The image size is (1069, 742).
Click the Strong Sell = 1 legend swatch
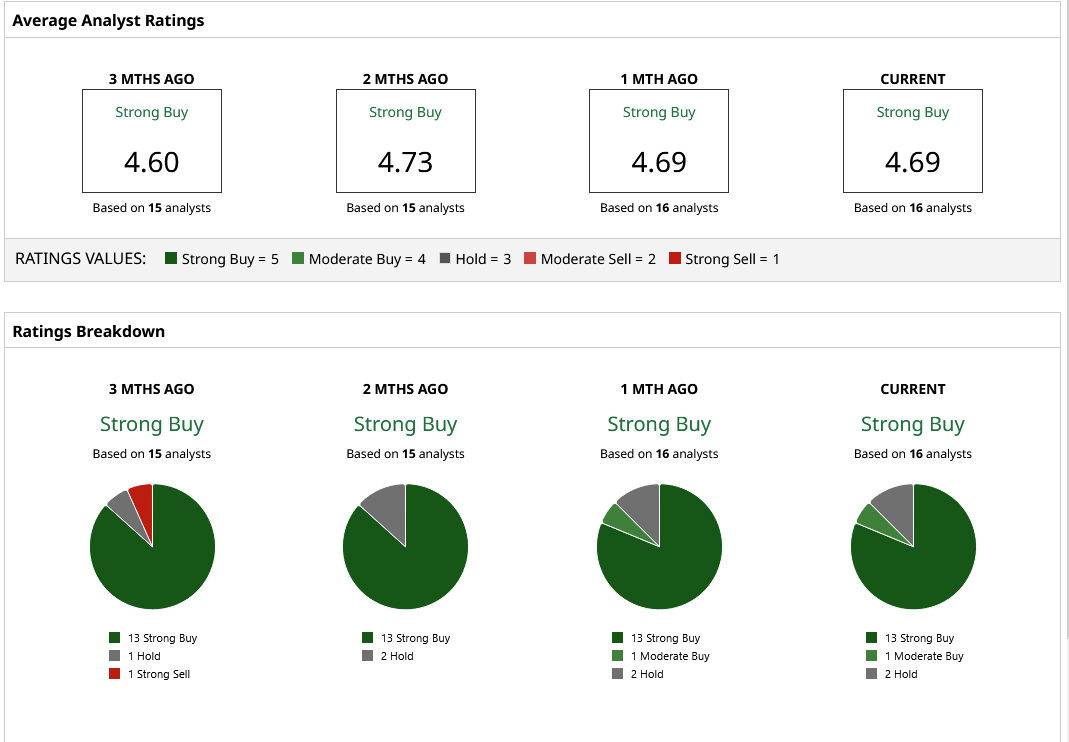(x=675, y=258)
